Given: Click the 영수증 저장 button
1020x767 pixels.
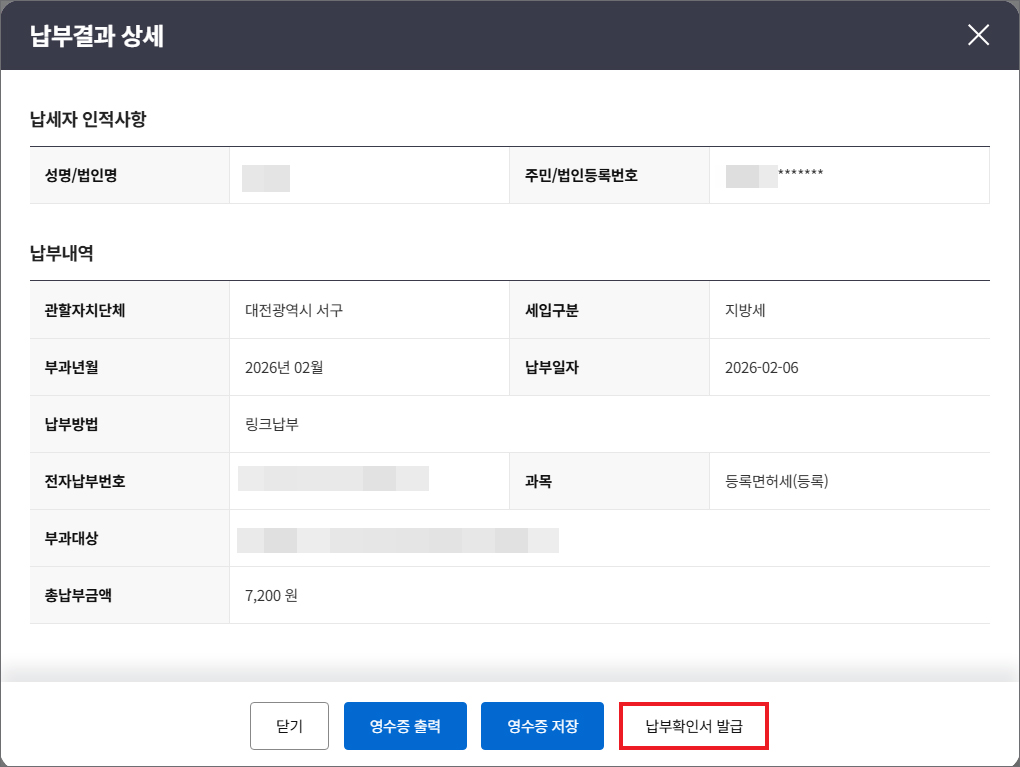Looking at the screenshot, I should pos(542,726).
